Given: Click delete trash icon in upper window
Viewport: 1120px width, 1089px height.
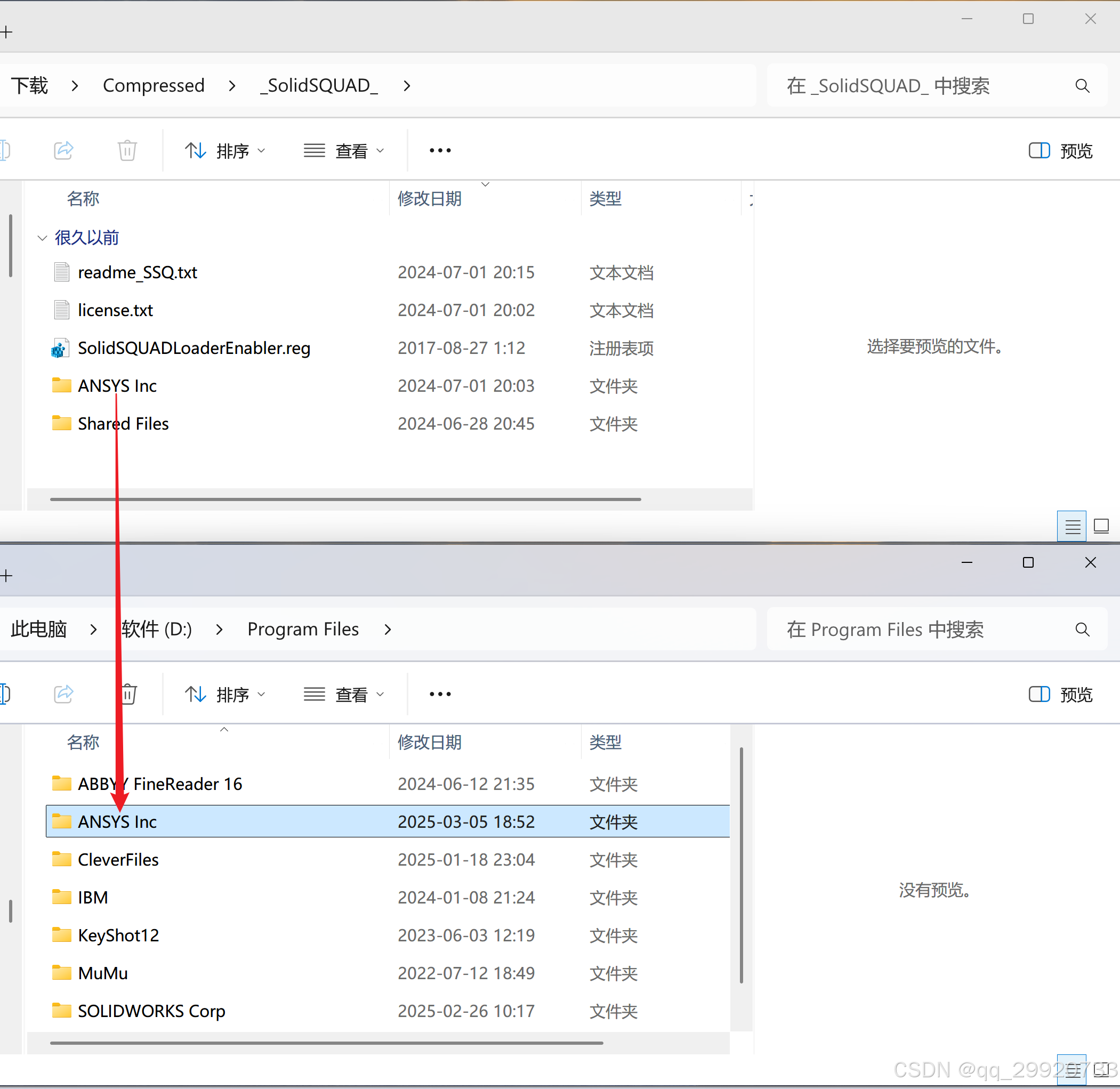Looking at the screenshot, I should pyautogui.click(x=127, y=150).
